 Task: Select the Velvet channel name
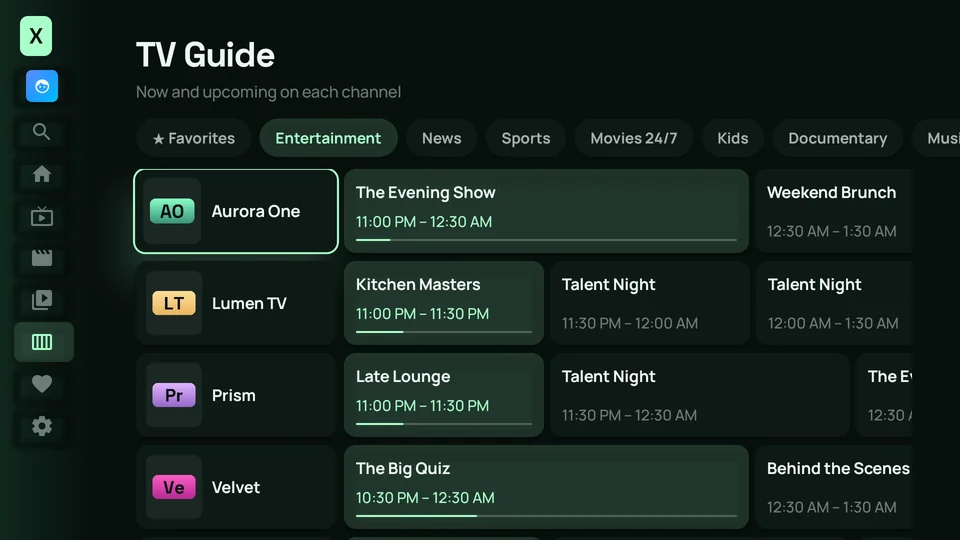pos(236,487)
